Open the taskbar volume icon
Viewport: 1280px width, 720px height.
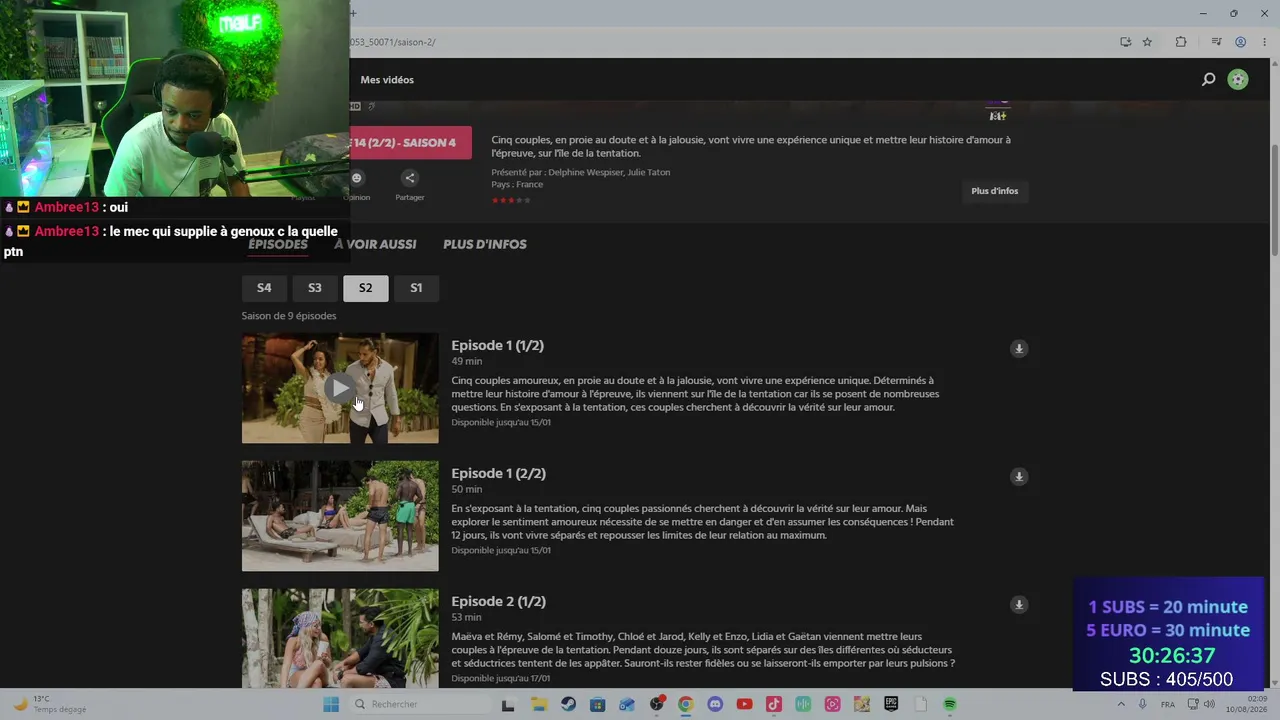point(1209,704)
